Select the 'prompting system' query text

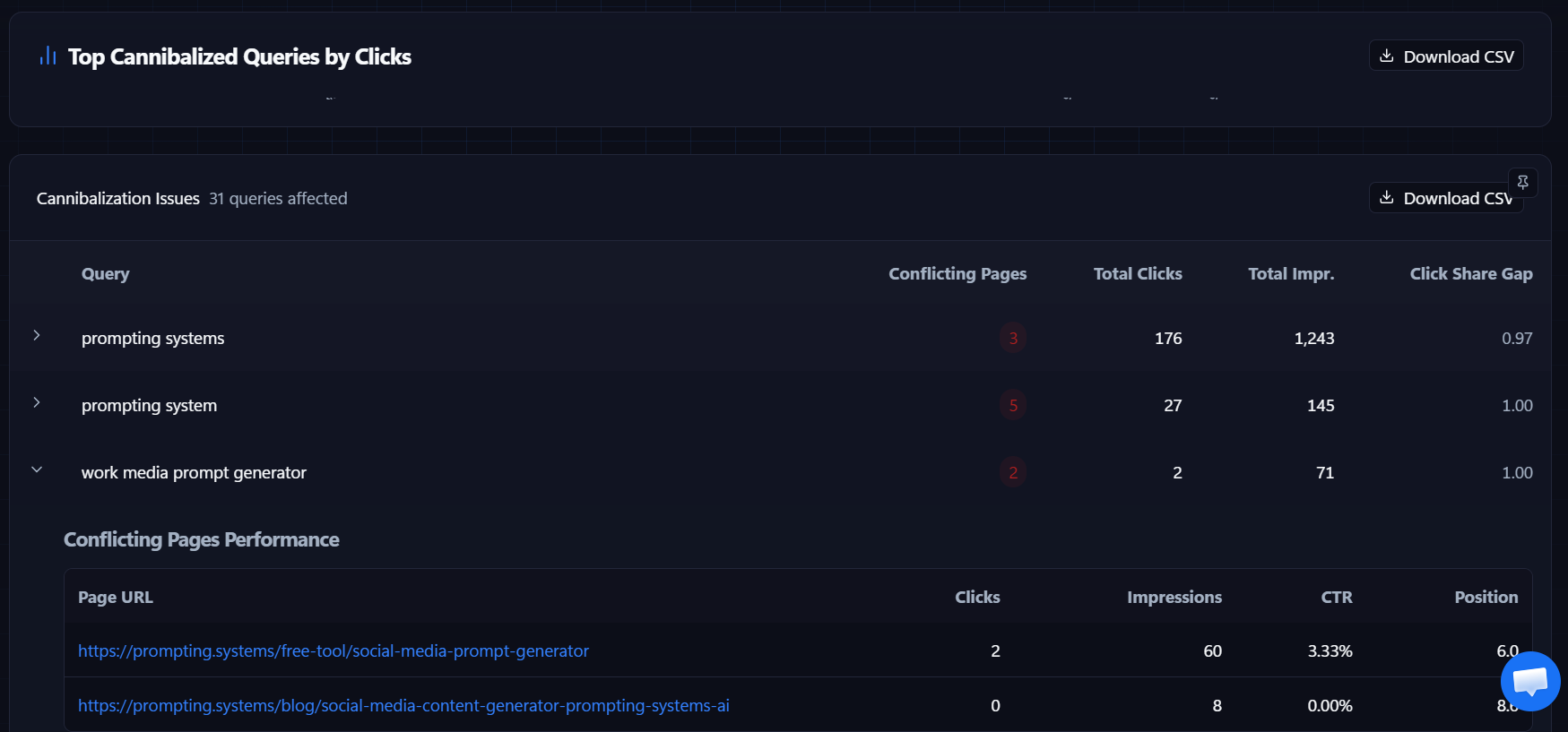[149, 406]
